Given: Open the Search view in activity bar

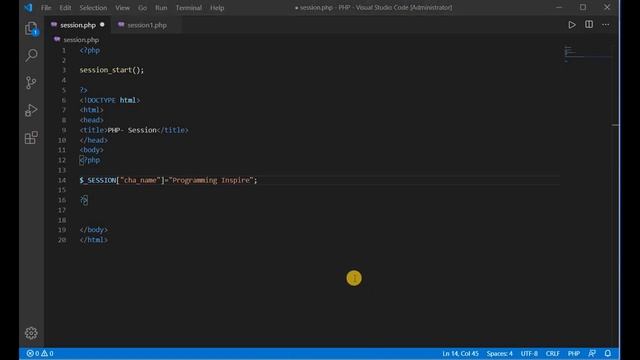Looking at the screenshot, I should [31, 55].
